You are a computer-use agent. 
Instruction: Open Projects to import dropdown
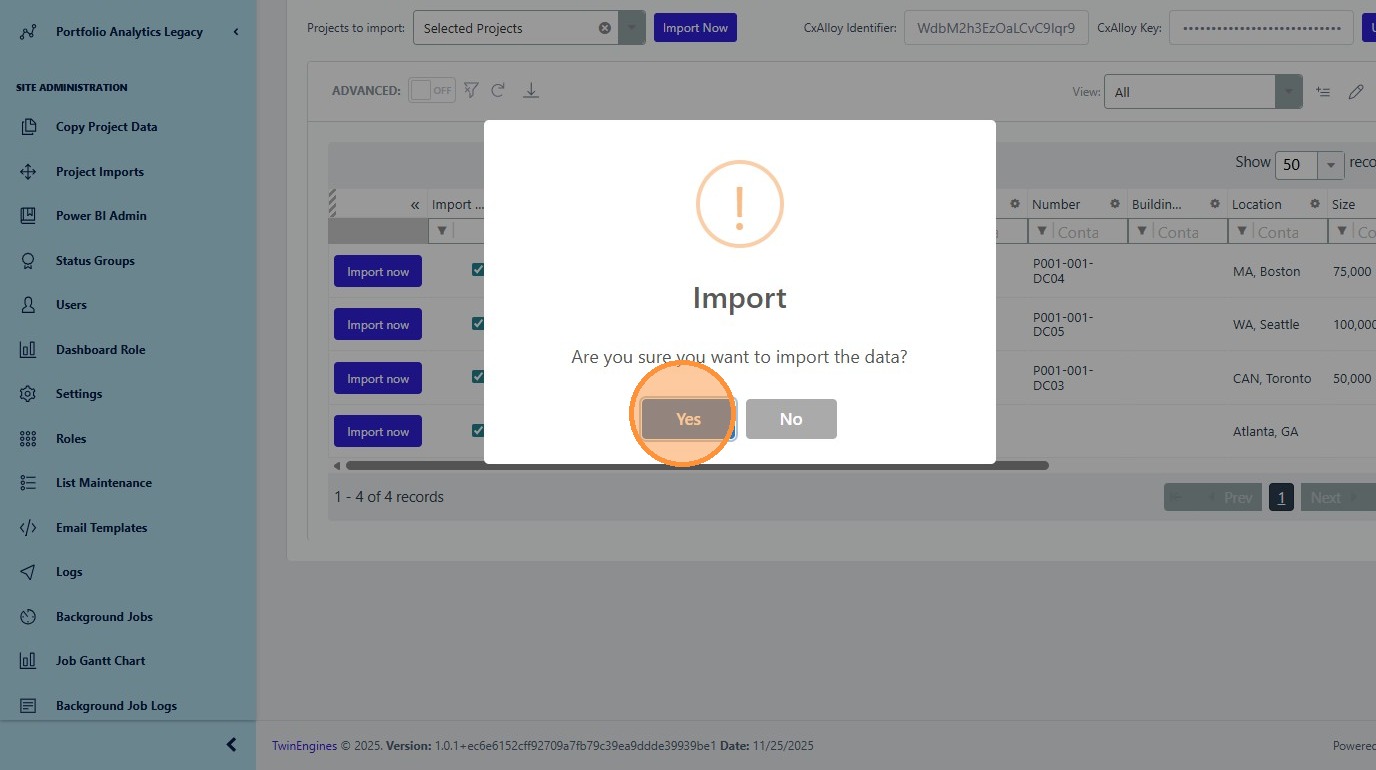[632, 28]
